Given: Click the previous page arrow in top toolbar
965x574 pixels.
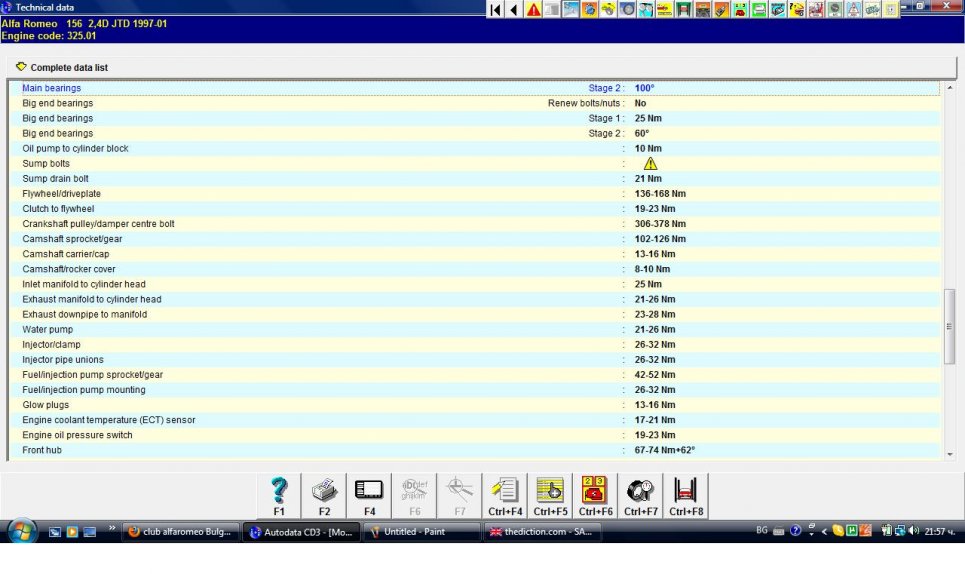Looking at the screenshot, I should point(514,10).
